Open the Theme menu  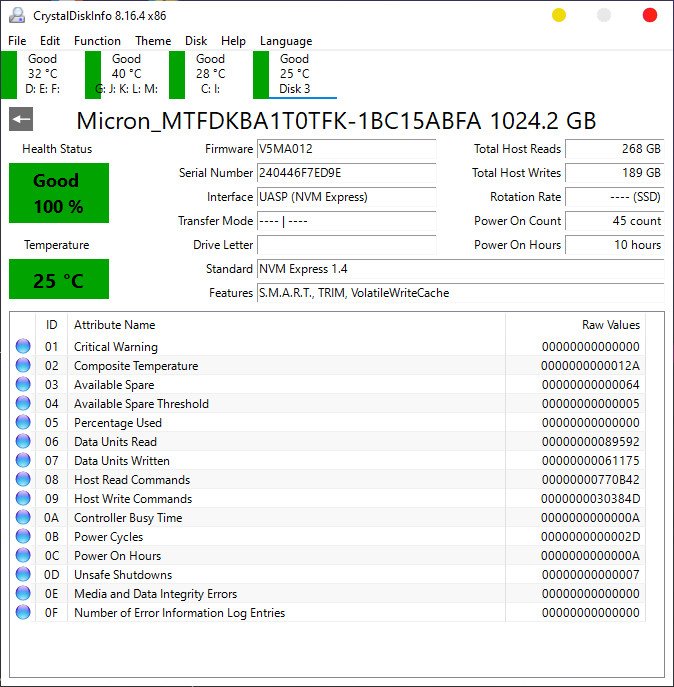coord(153,41)
